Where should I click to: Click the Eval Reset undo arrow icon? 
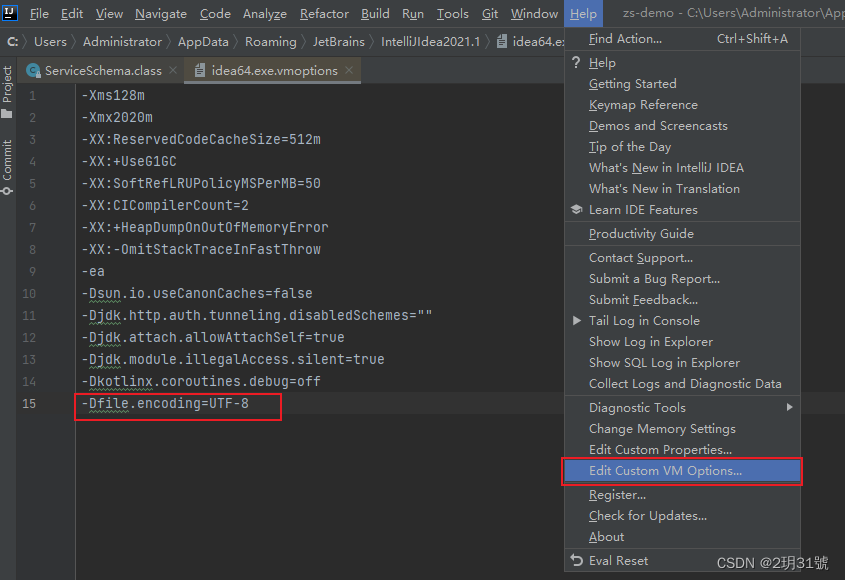pyautogui.click(x=577, y=561)
